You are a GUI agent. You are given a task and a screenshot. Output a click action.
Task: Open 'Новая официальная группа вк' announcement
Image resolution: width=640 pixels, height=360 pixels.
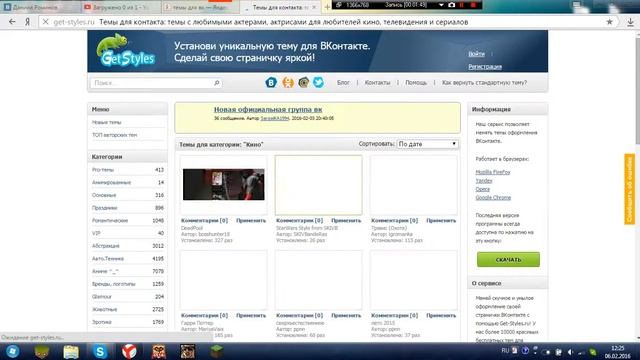pos(268,109)
